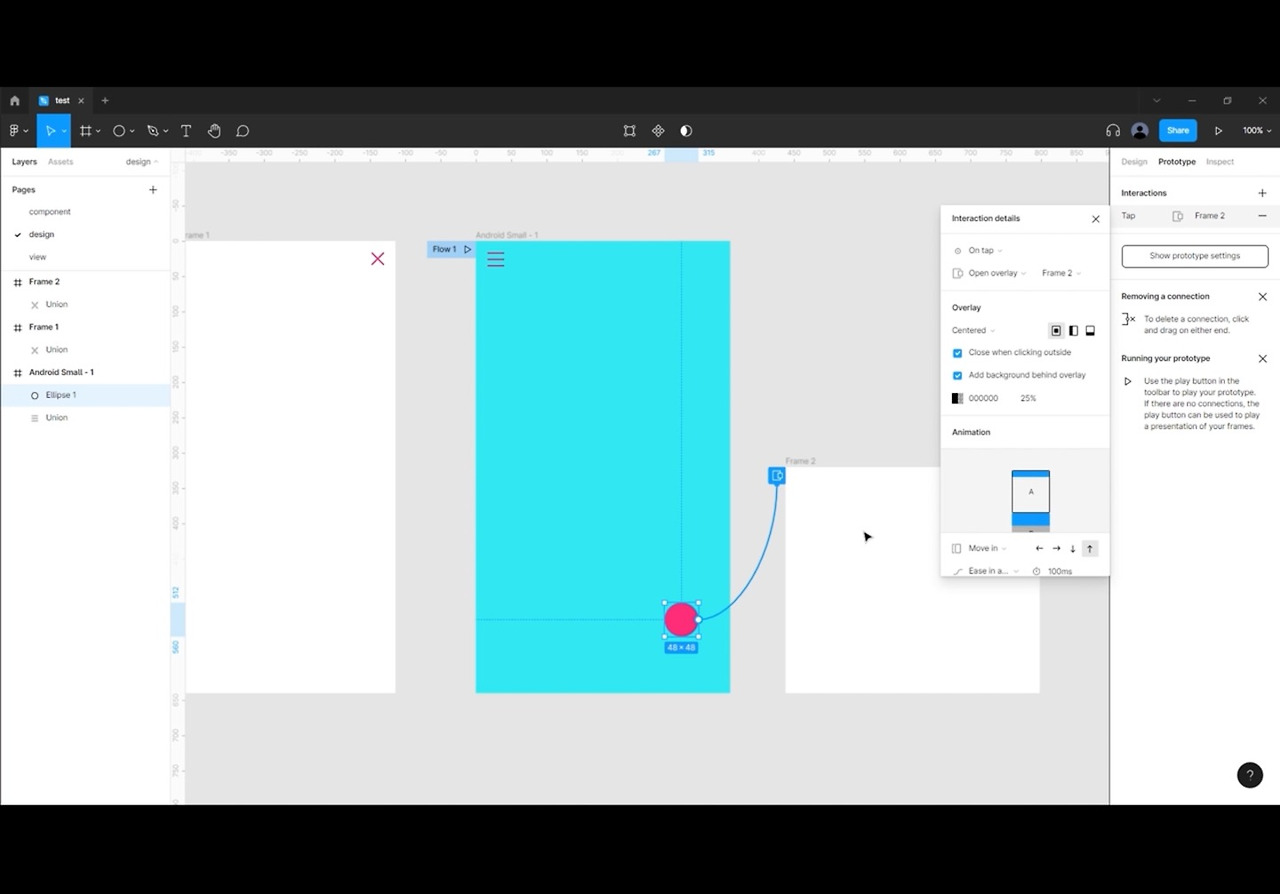The width and height of the screenshot is (1280, 894).
Task: Select the Hand tool
Action: 214,131
